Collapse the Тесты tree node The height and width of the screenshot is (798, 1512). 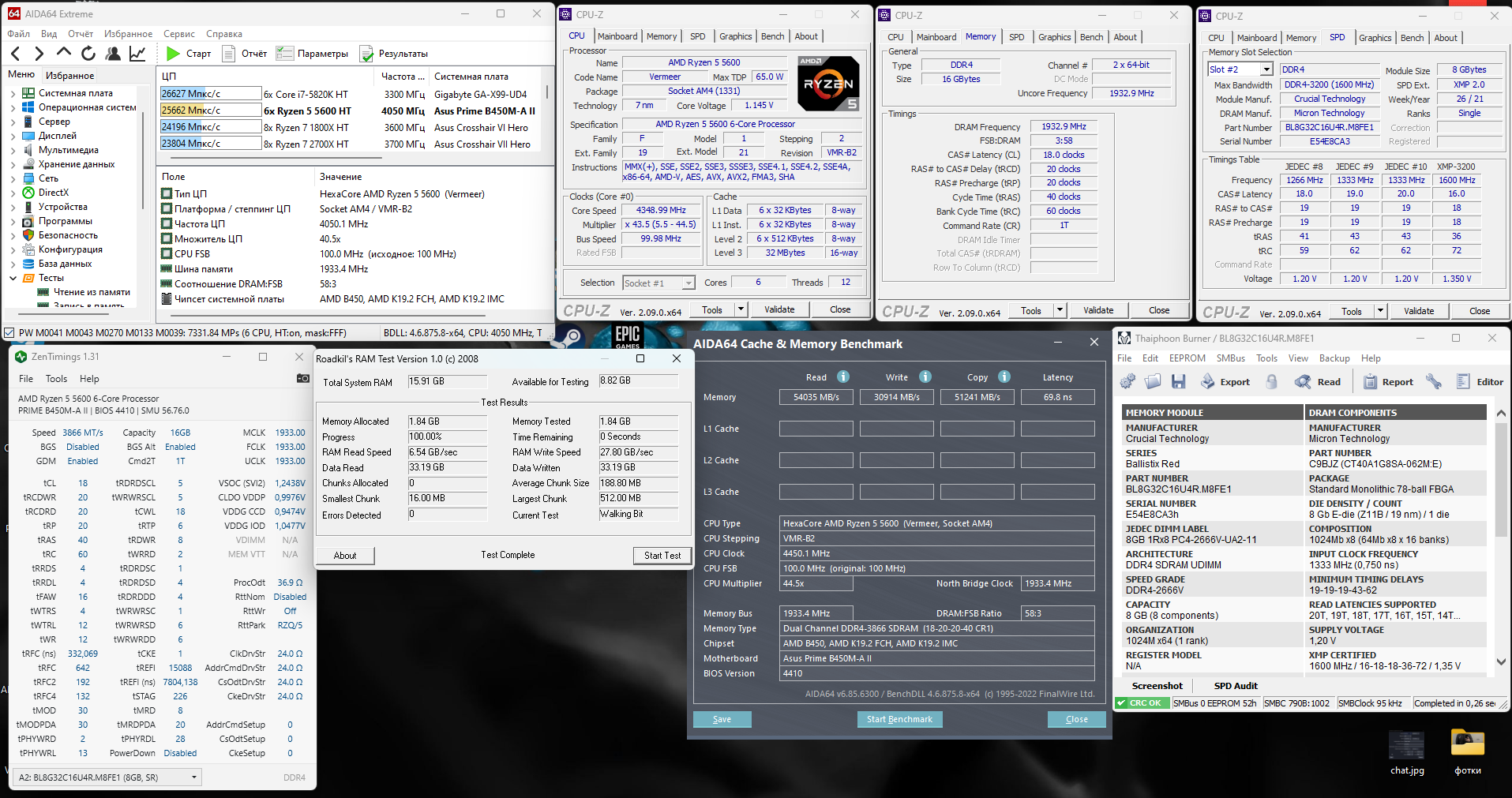tap(13, 278)
